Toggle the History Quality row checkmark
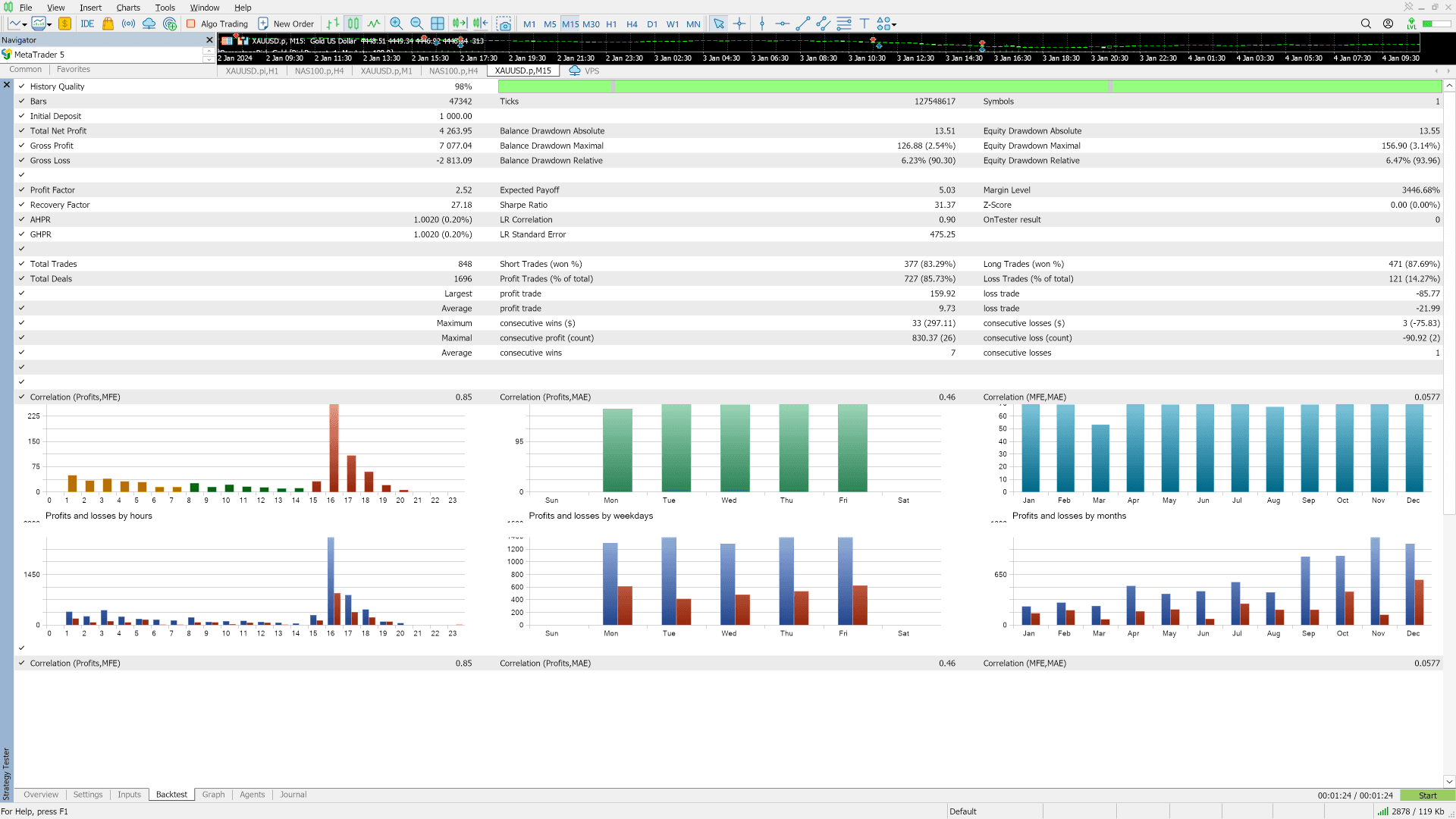This screenshot has width=1456, height=819. [21, 86]
